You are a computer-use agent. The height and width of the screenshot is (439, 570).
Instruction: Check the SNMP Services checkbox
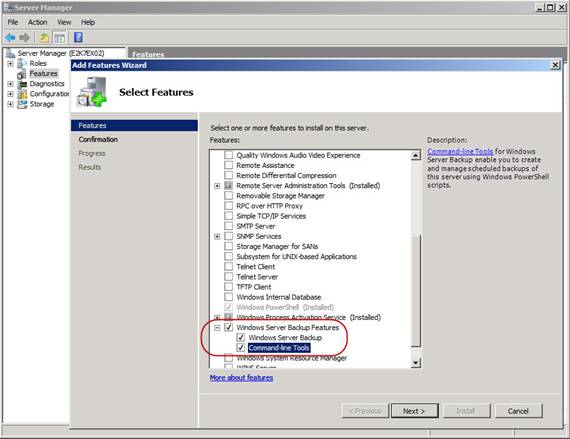point(228,236)
